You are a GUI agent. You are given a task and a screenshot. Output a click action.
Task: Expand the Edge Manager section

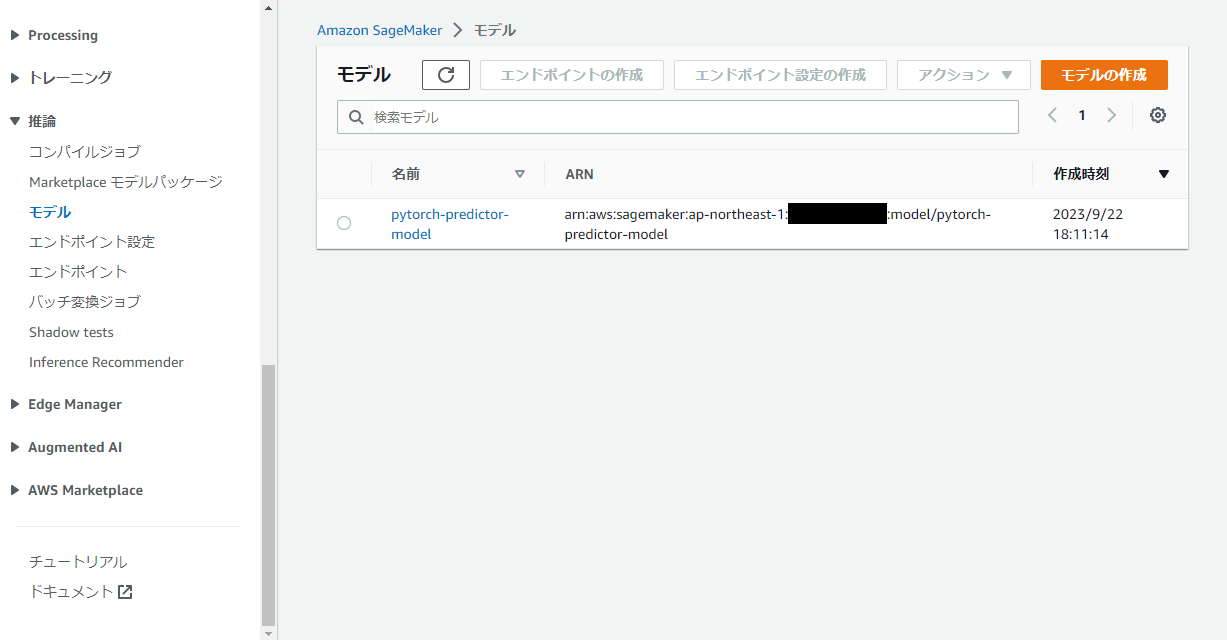point(74,404)
